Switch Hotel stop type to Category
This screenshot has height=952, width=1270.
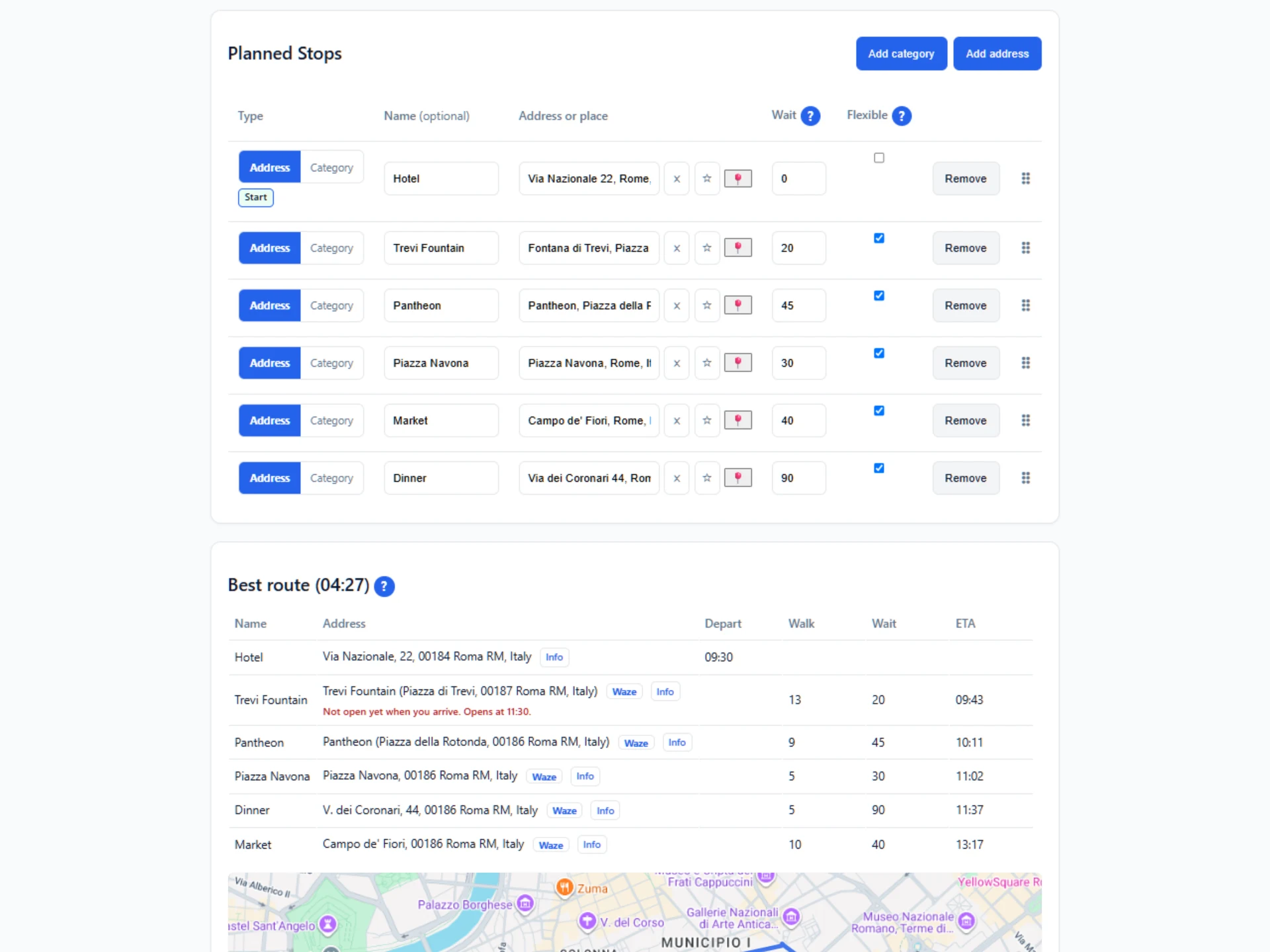pos(331,167)
